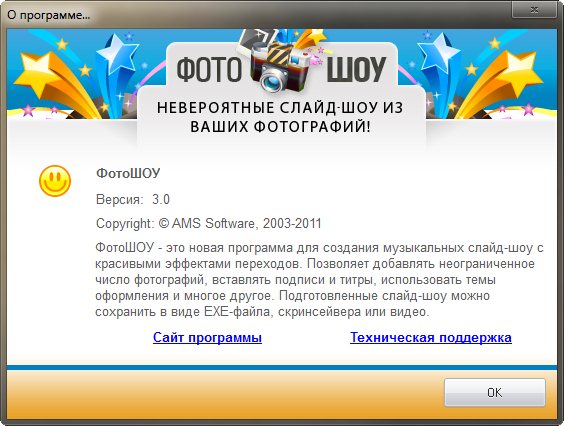Click the 'Версия: 3.0' text
Image resolution: width=564 pixels, height=426 pixels.
click(x=133, y=199)
